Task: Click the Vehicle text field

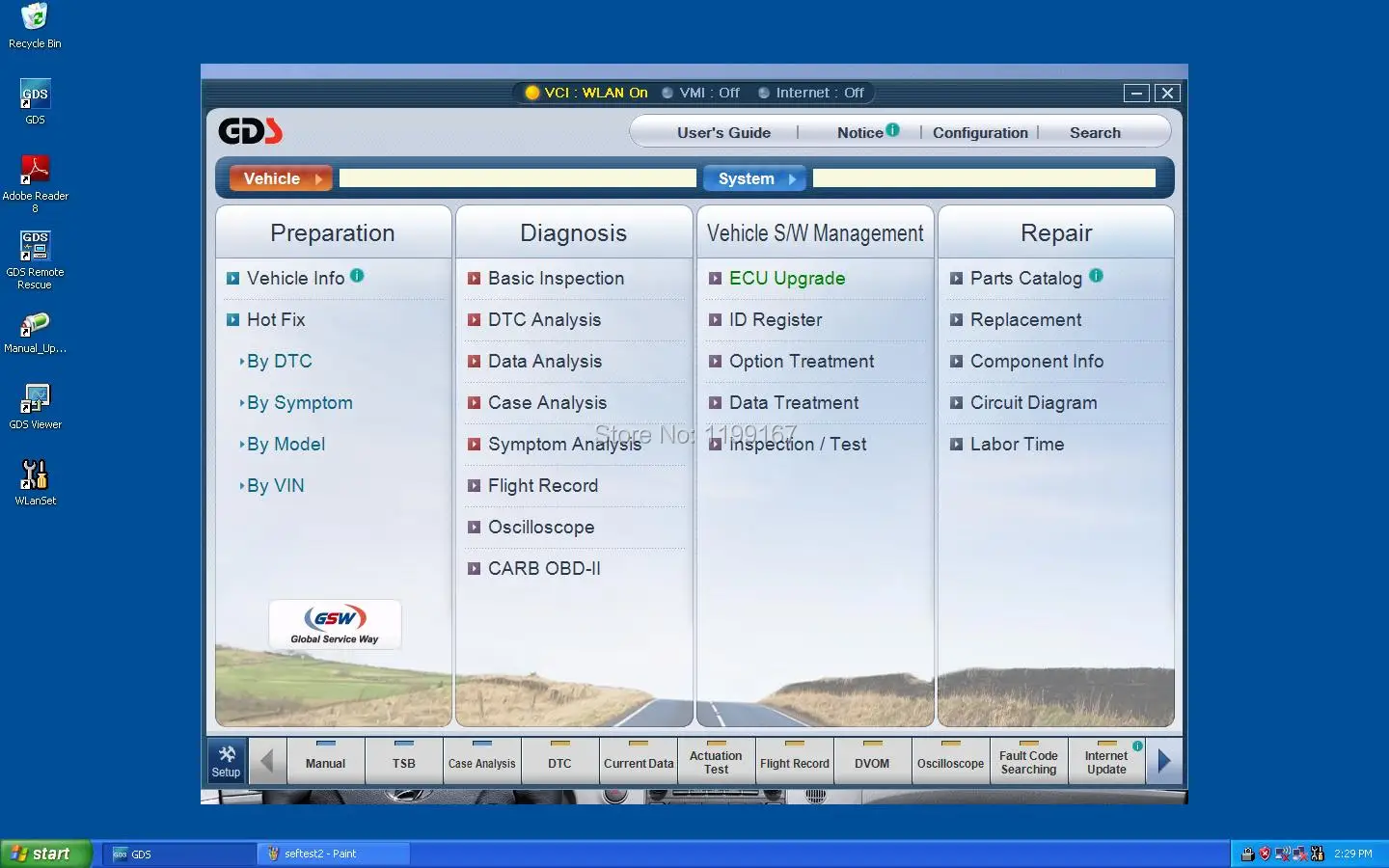Action: click(518, 178)
